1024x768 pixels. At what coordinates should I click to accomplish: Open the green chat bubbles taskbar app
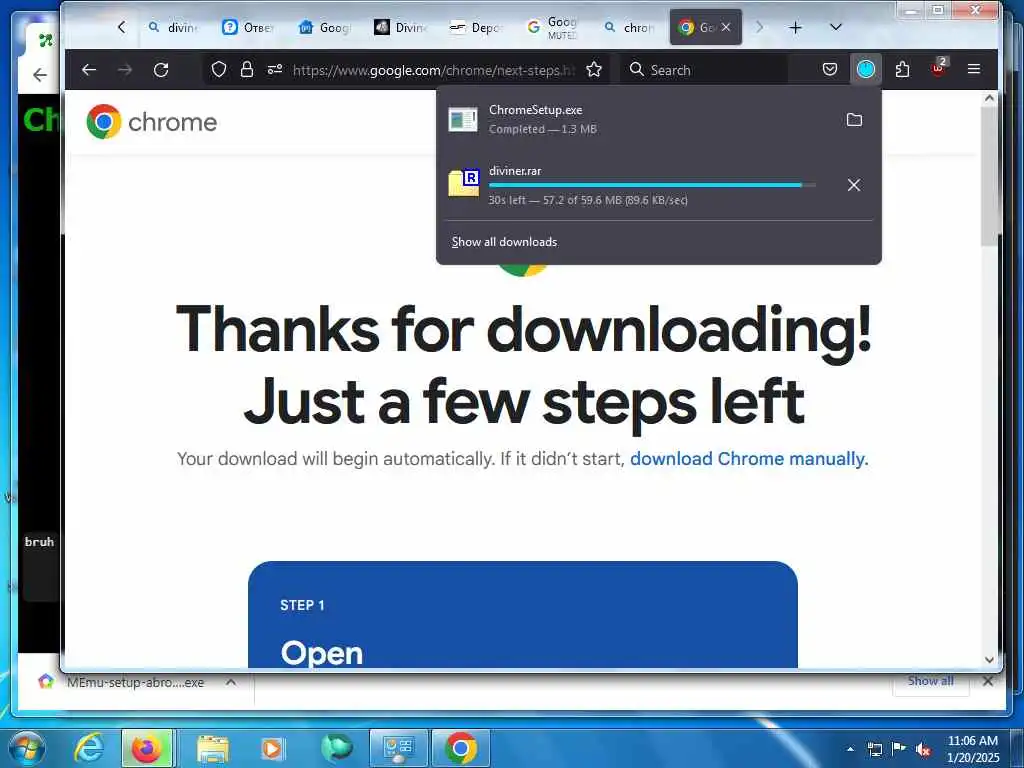point(336,748)
